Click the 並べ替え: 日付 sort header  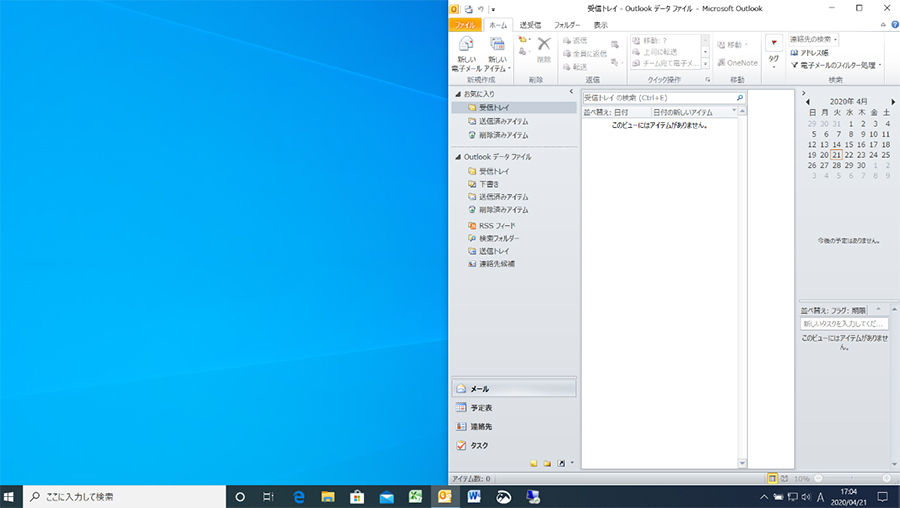click(x=616, y=112)
